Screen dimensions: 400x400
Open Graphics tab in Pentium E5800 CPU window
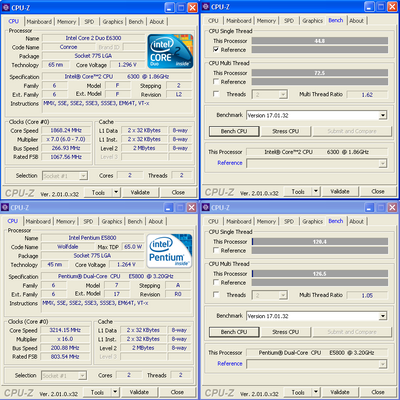112,221
